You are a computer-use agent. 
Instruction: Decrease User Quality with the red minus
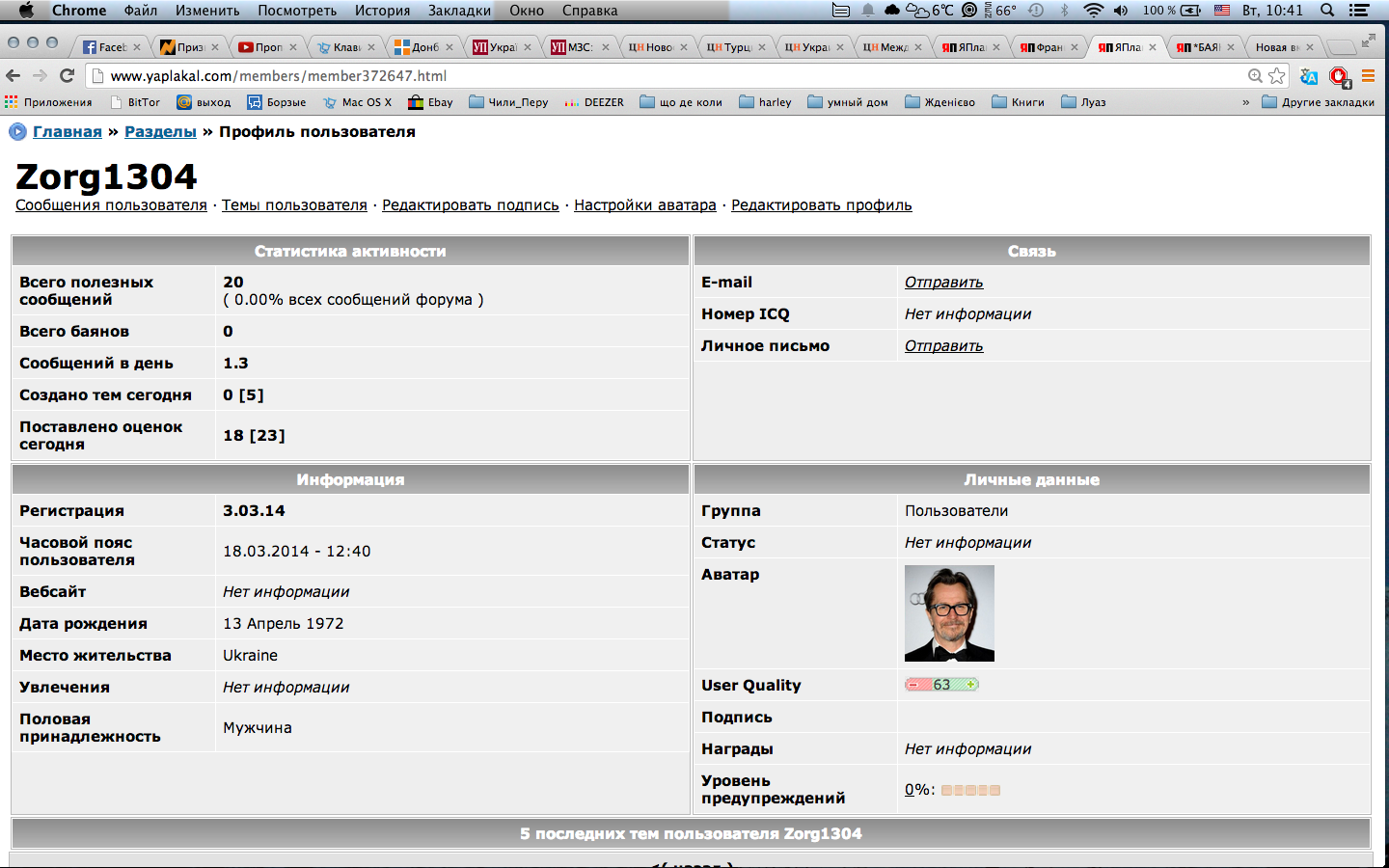pyautogui.click(x=913, y=685)
